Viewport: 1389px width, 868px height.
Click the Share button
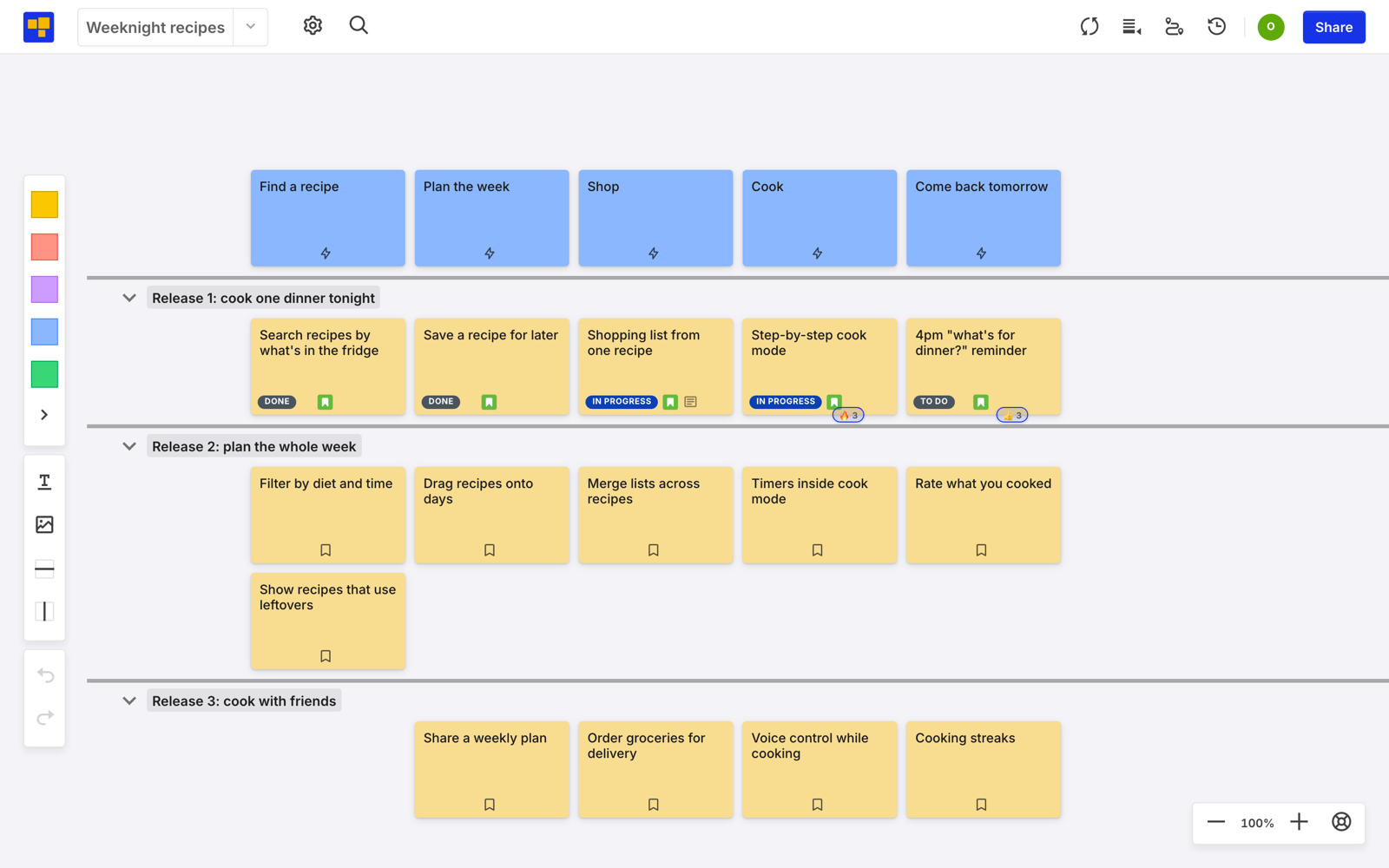(1333, 27)
